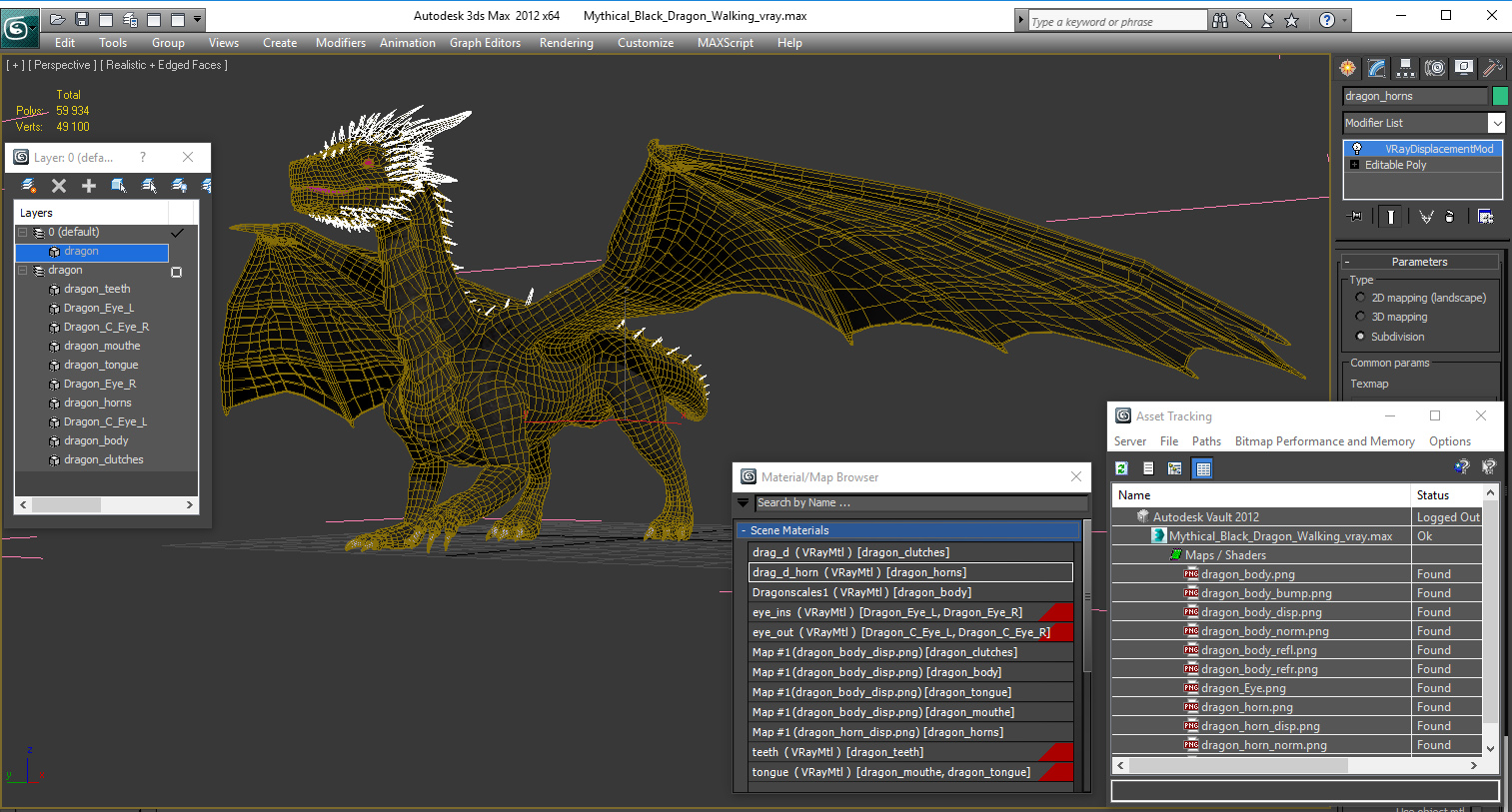
Task: Click the dragon_horns object name field
Action: [1415, 96]
